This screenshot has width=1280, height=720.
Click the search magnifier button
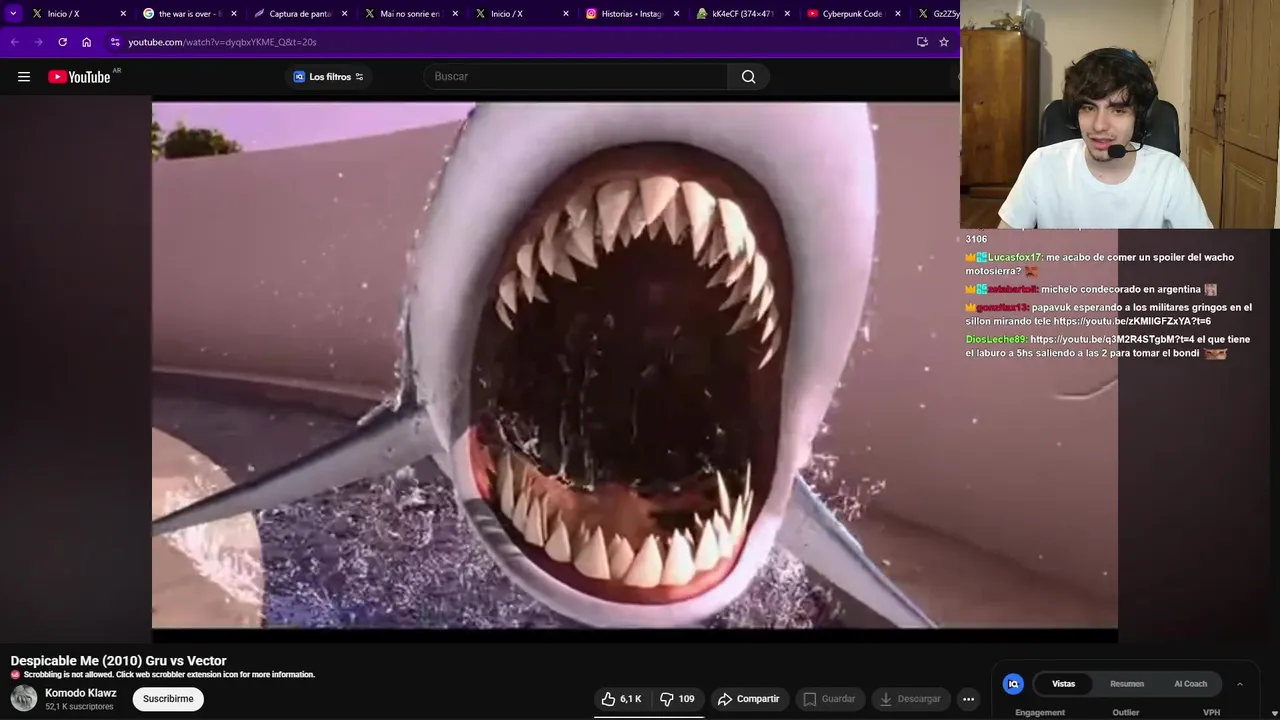(748, 77)
